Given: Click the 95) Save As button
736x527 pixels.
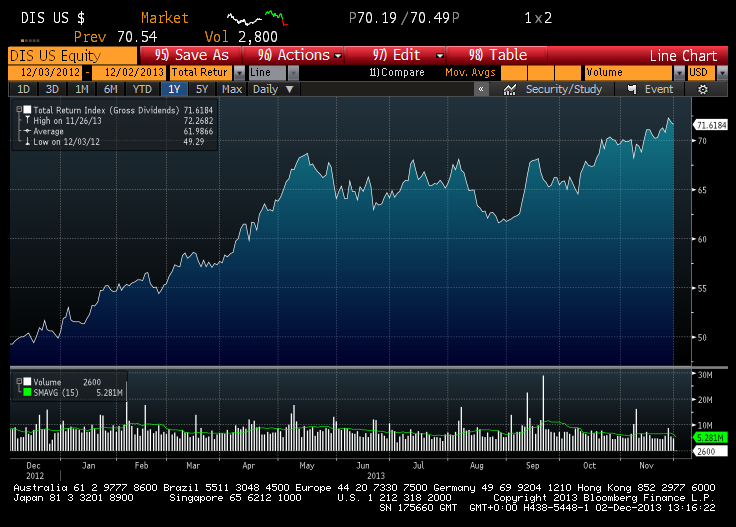Looking at the screenshot, I should pos(191,55).
